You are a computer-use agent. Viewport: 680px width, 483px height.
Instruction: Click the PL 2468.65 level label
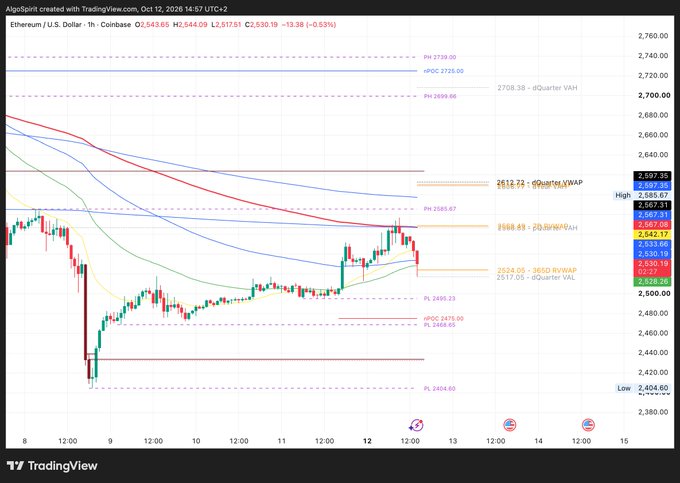tap(439, 325)
